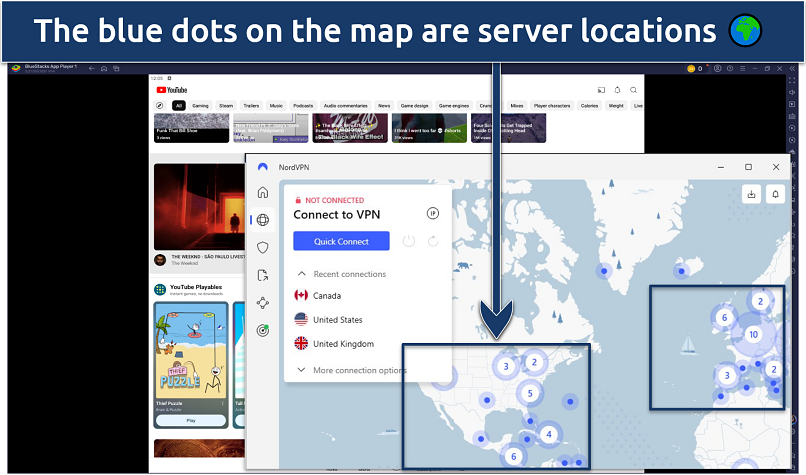Collapse the Recent connections list
The image size is (806, 475).
[x=301, y=274]
